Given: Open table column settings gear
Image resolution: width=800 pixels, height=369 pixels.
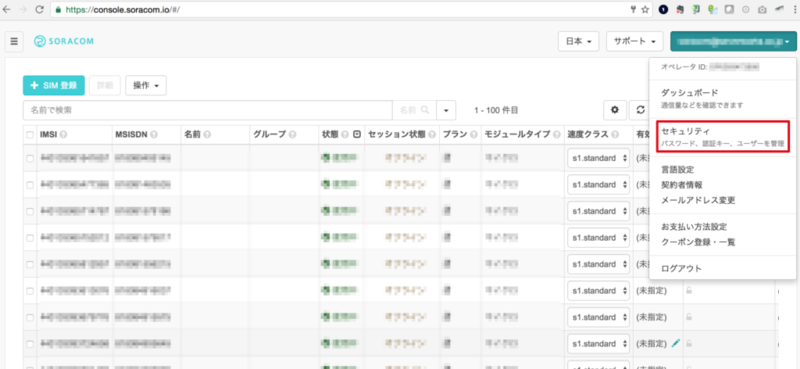Looking at the screenshot, I should coord(615,110).
